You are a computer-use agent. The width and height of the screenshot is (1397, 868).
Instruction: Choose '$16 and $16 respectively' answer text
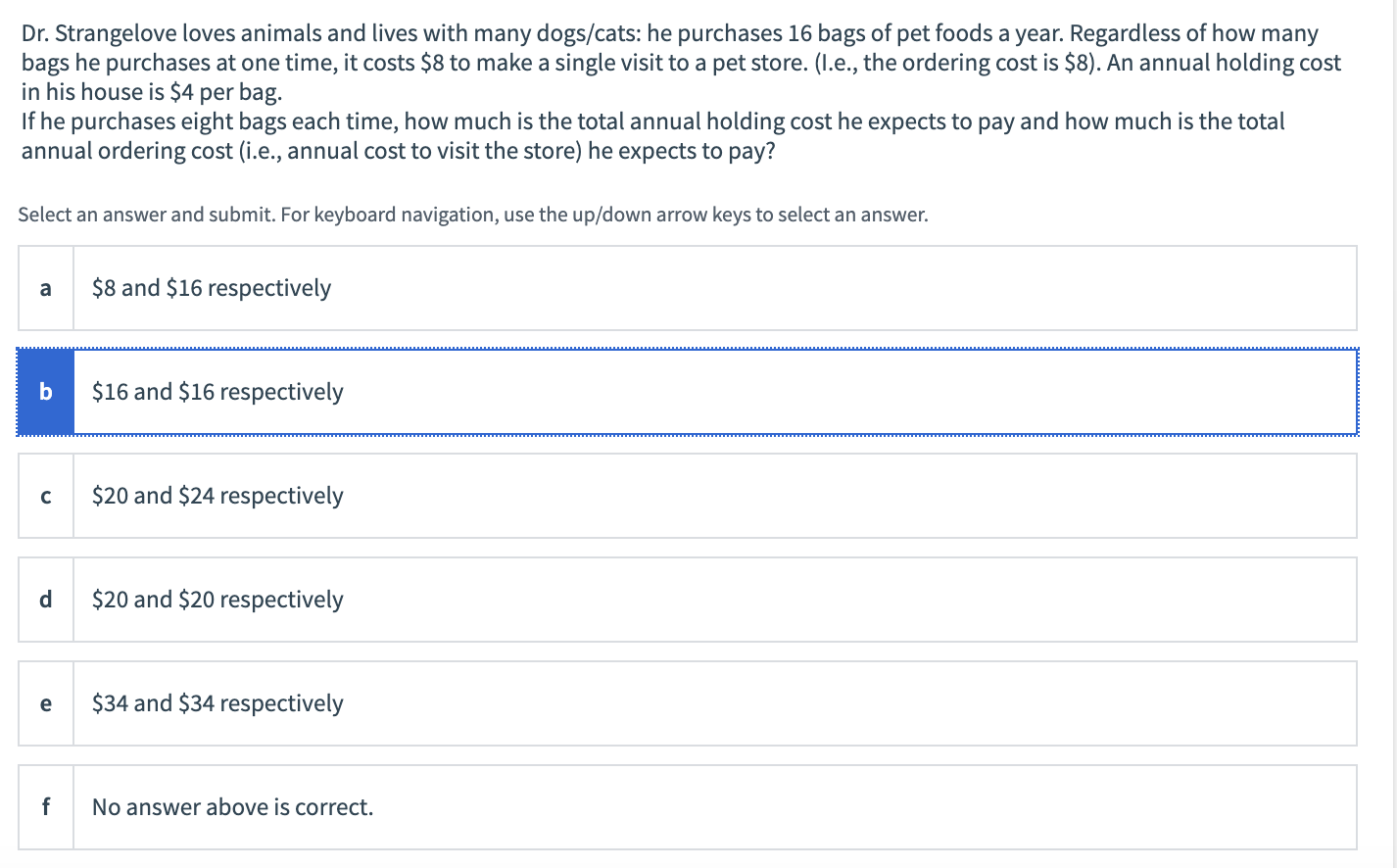point(217,392)
